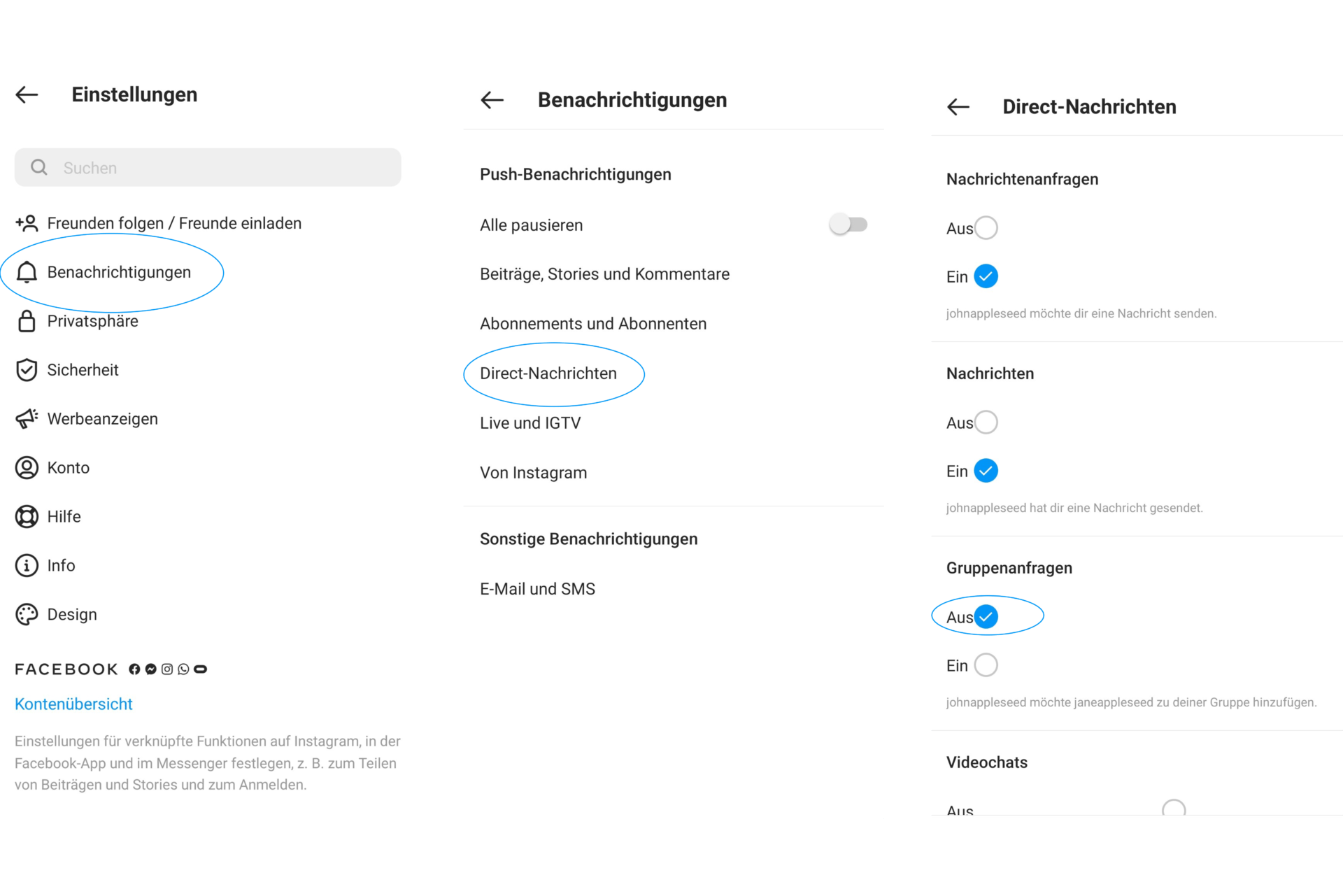Go back from the Direct-Nachrichten screen
Image resolution: width=1343 pixels, height=896 pixels.
pos(958,107)
